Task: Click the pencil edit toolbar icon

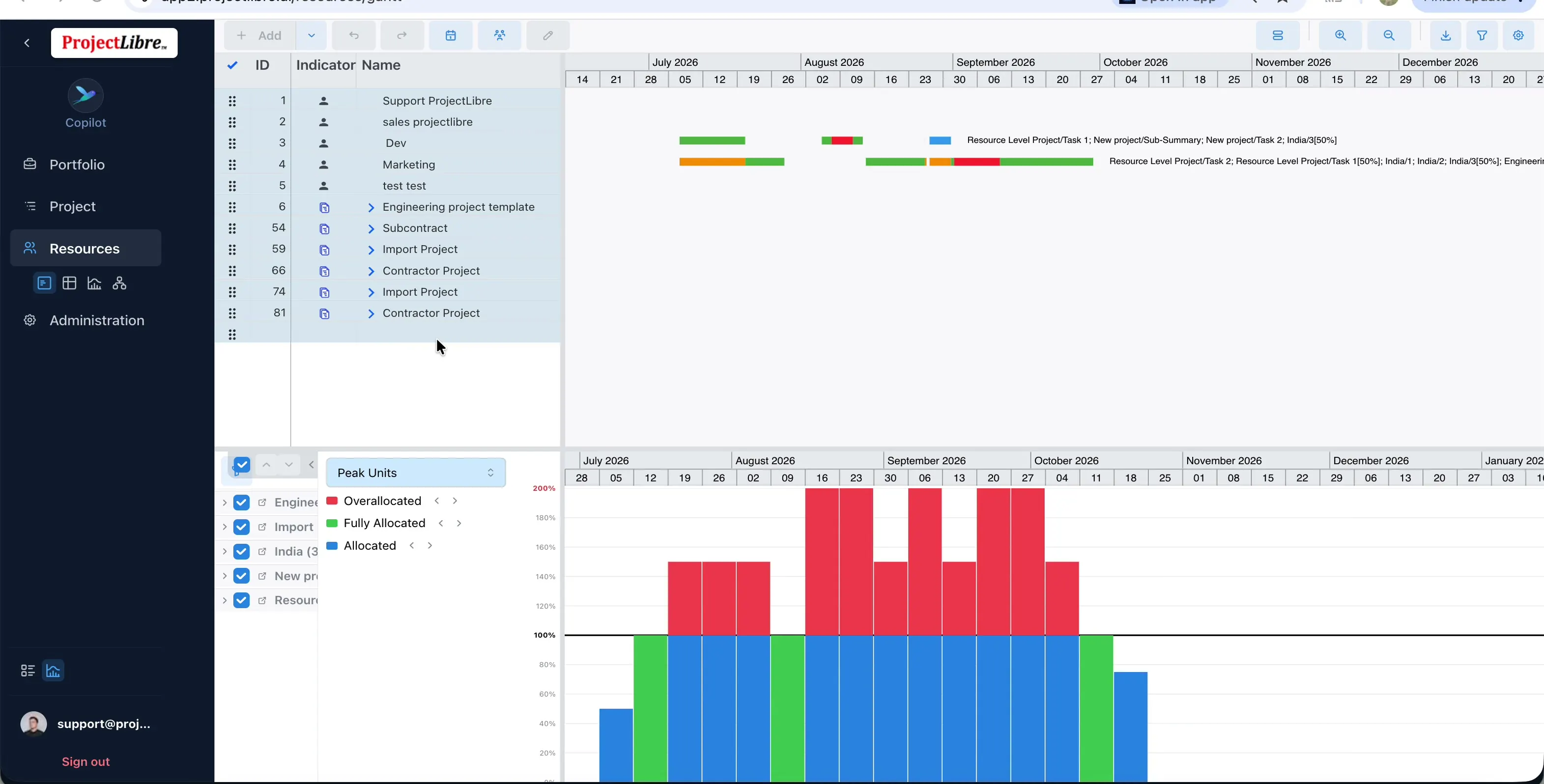Action: (x=548, y=36)
